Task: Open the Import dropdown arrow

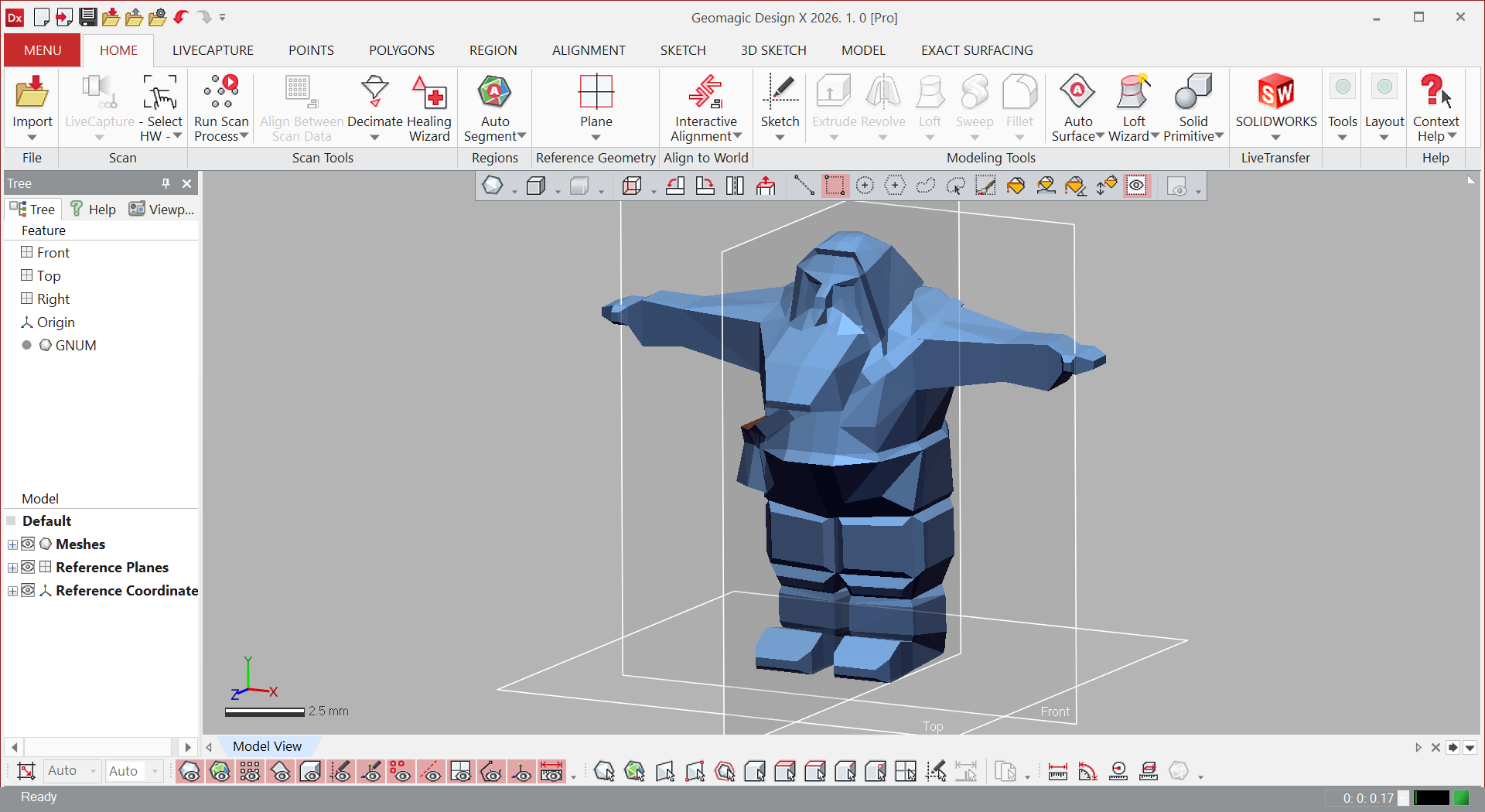Action: click(x=32, y=138)
